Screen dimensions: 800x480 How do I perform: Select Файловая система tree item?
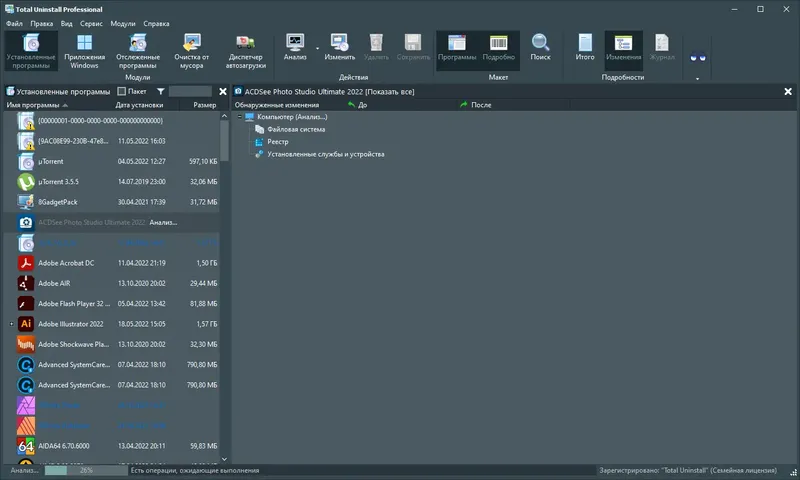(296, 130)
